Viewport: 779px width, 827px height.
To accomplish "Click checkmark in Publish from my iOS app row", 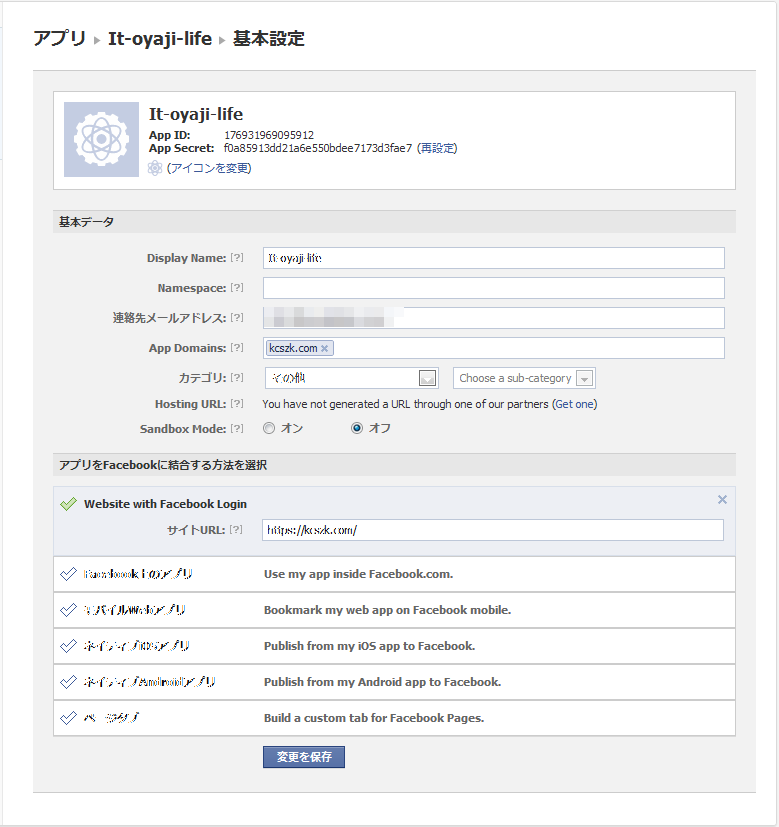I will (x=69, y=646).
